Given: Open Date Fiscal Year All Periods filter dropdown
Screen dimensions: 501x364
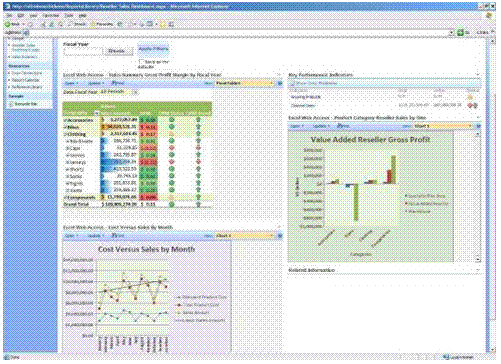Looking at the screenshot, I should [135, 91].
